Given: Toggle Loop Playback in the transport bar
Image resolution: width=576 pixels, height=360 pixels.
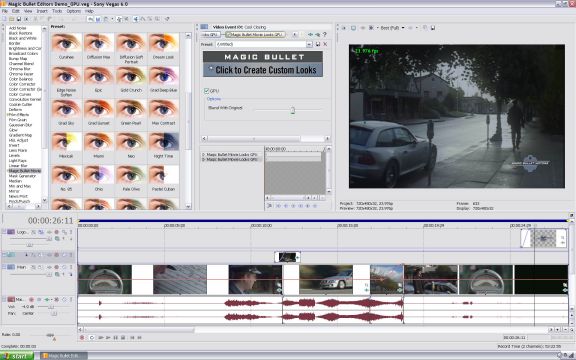Looking at the screenshot, I should coord(92,338).
